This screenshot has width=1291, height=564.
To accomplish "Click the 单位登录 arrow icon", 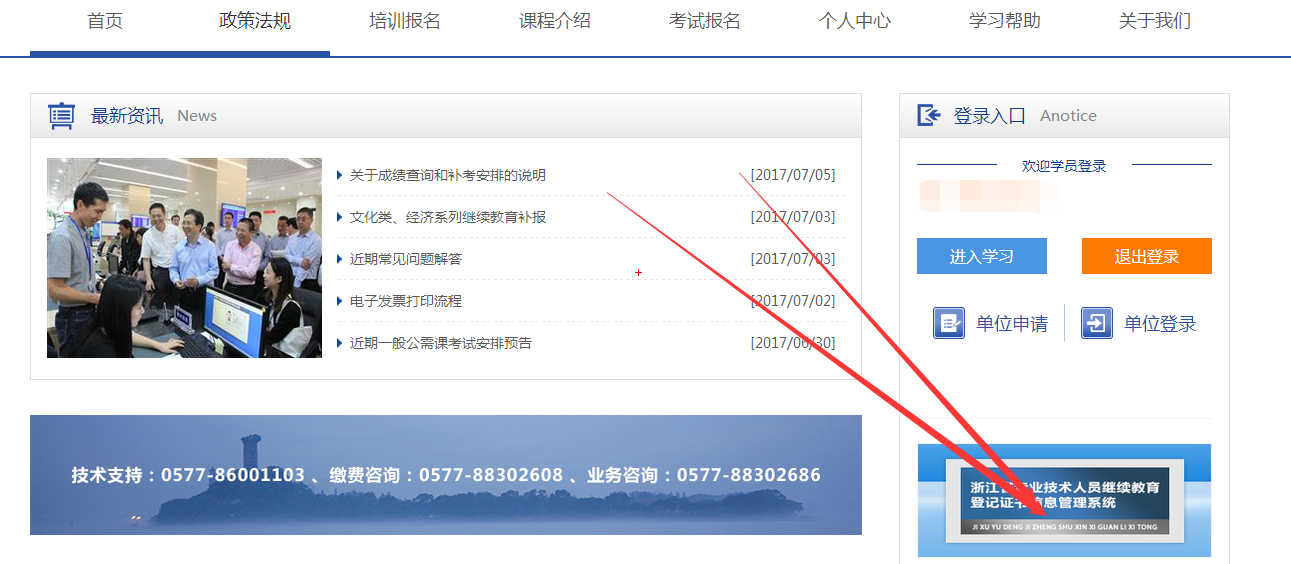I will click(x=1097, y=323).
